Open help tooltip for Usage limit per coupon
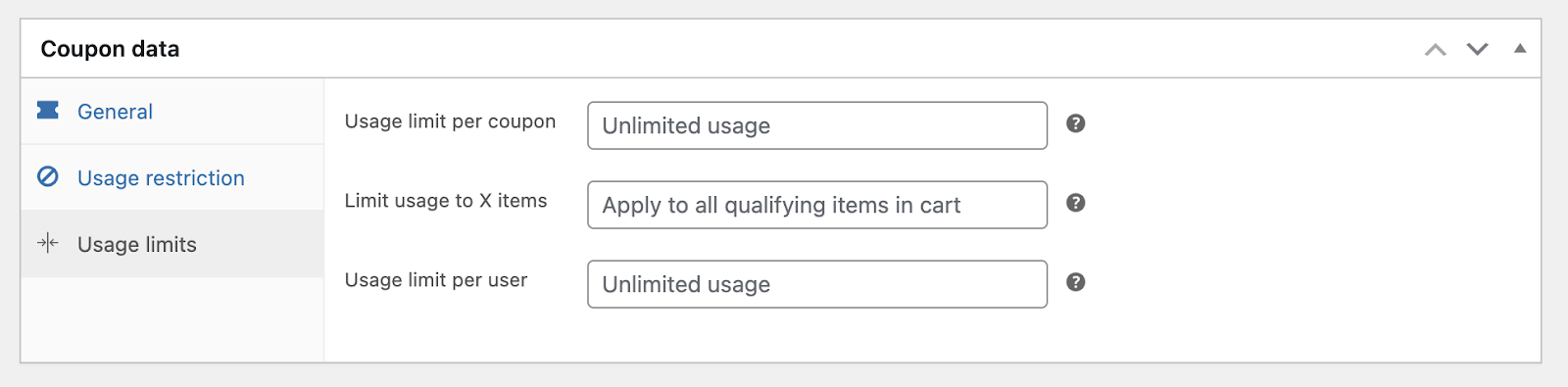1568x387 pixels. [x=1075, y=123]
